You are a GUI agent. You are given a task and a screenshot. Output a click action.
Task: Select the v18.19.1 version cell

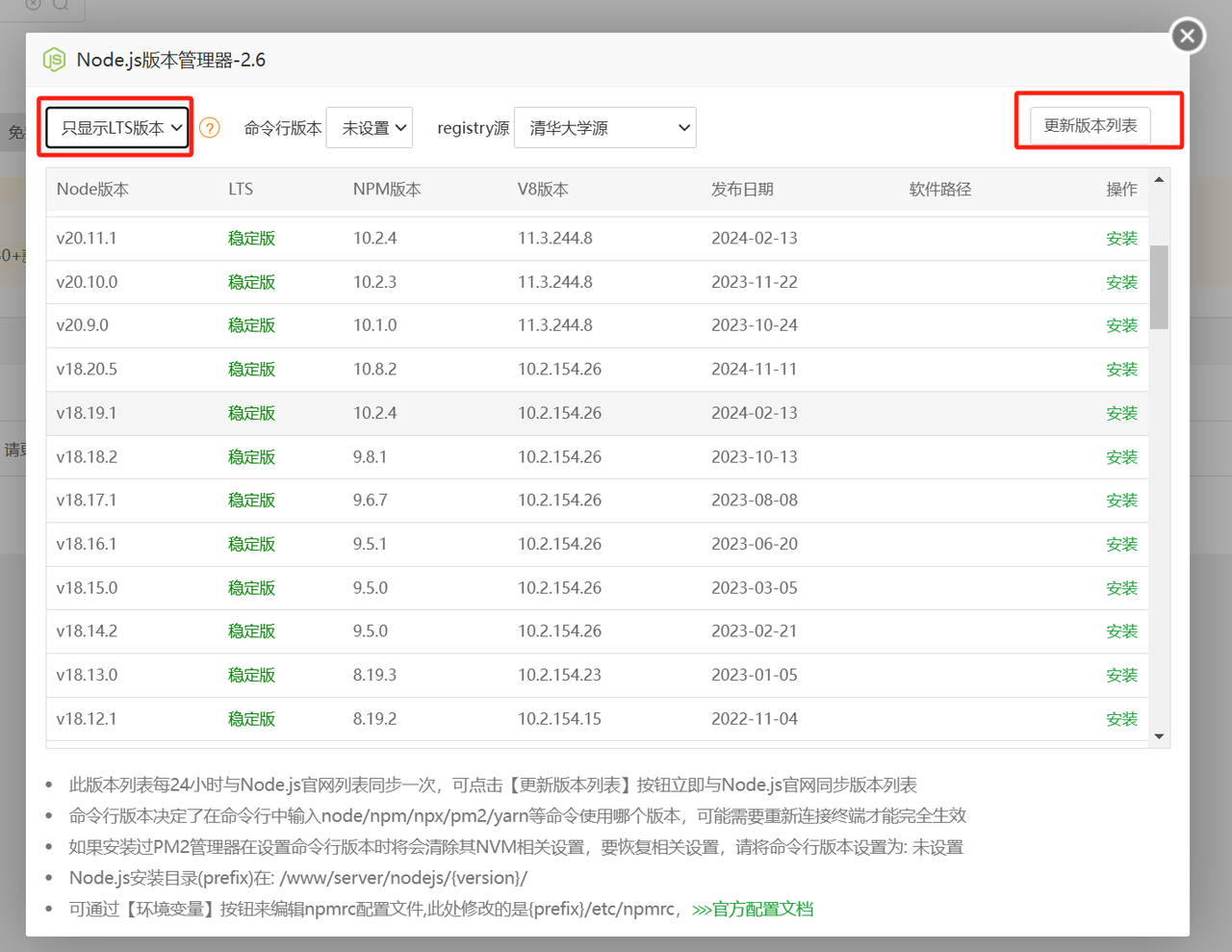tap(87, 413)
